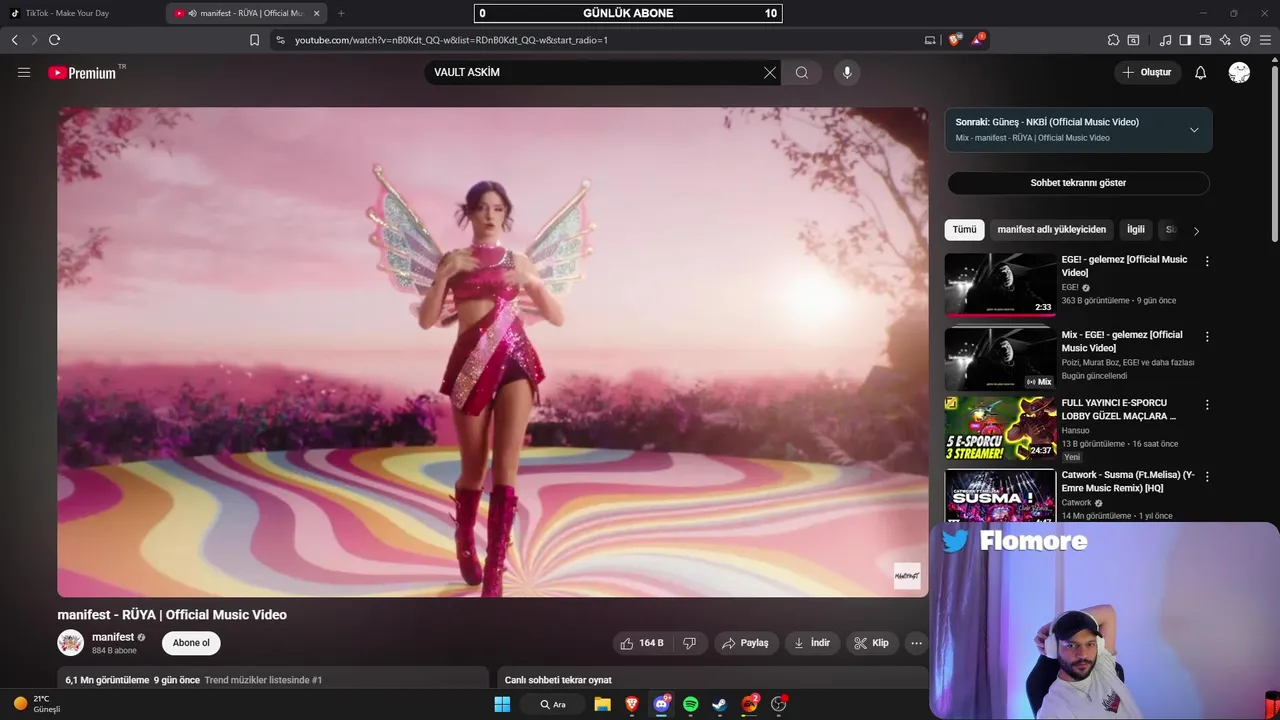Open options for Catwork - Susma video
The image size is (1280, 720).
click(x=1207, y=476)
